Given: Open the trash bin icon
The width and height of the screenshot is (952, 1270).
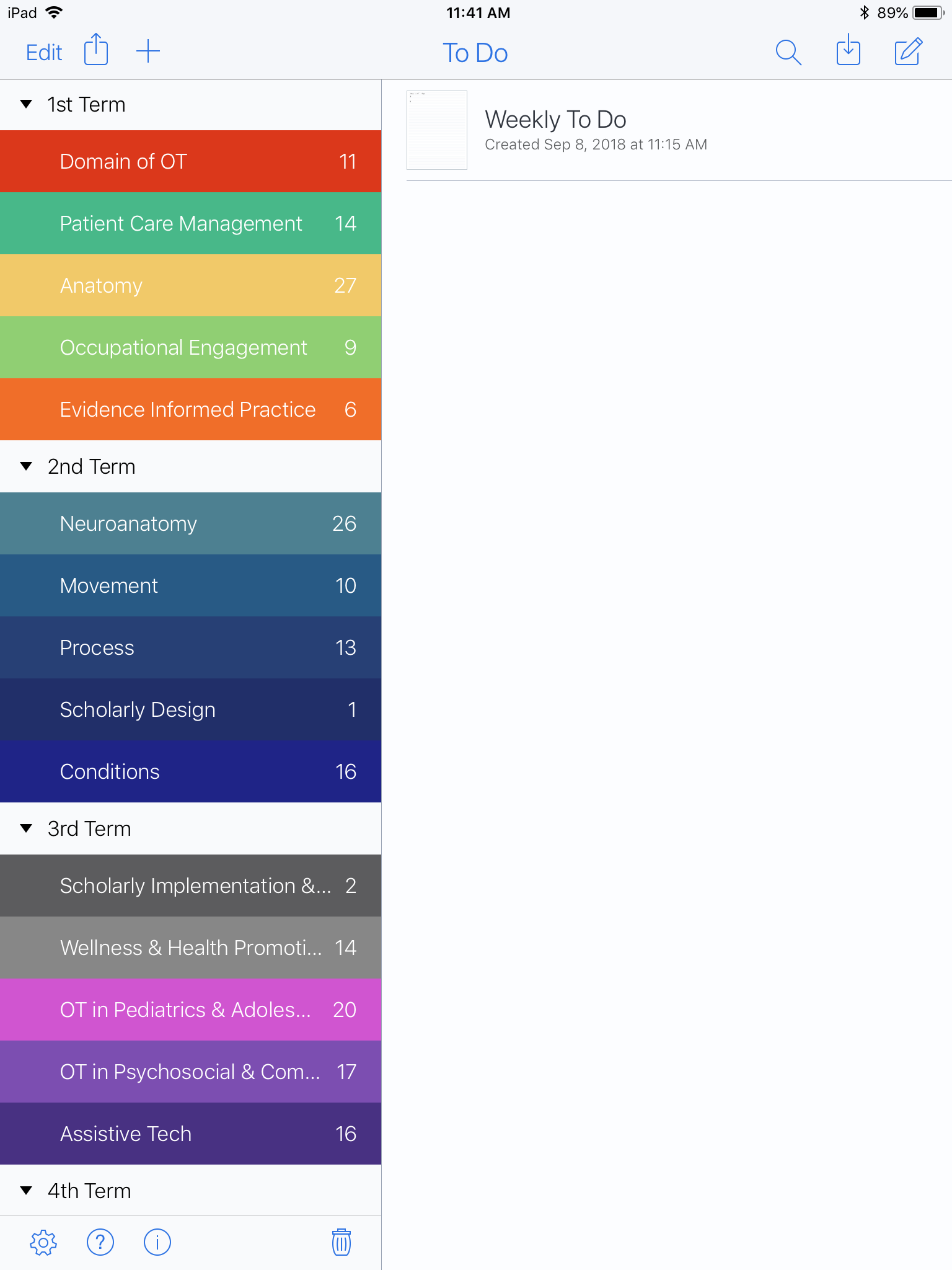Looking at the screenshot, I should (342, 1242).
